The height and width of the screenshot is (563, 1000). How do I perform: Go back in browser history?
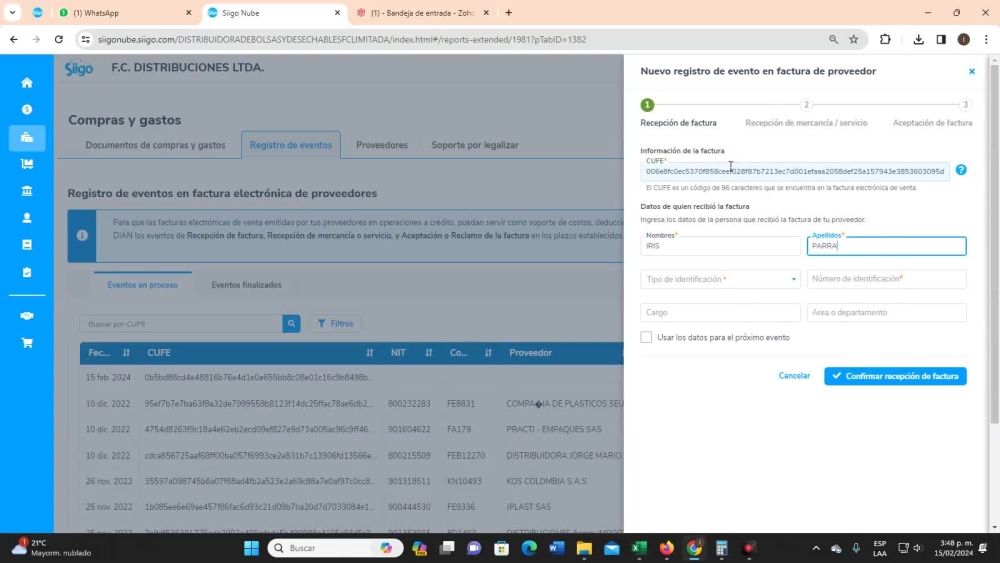point(14,40)
